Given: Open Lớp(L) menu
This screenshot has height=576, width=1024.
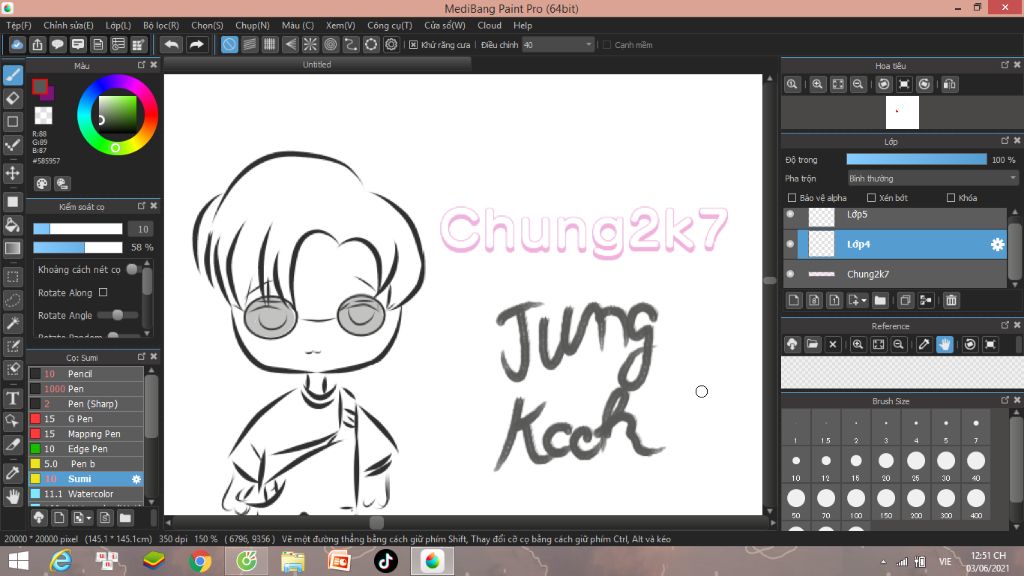Looking at the screenshot, I should click(x=118, y=25).
